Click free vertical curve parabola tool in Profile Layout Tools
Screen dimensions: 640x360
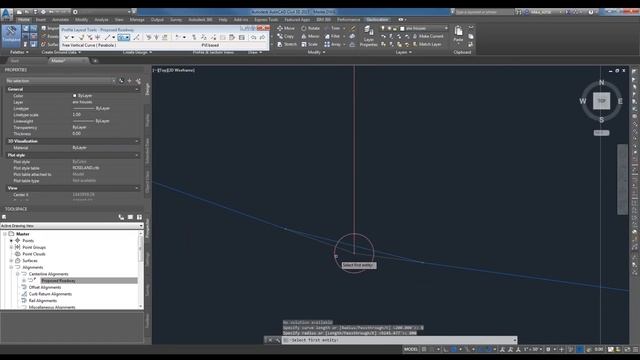pyautogui.click(x=123, y=38)
